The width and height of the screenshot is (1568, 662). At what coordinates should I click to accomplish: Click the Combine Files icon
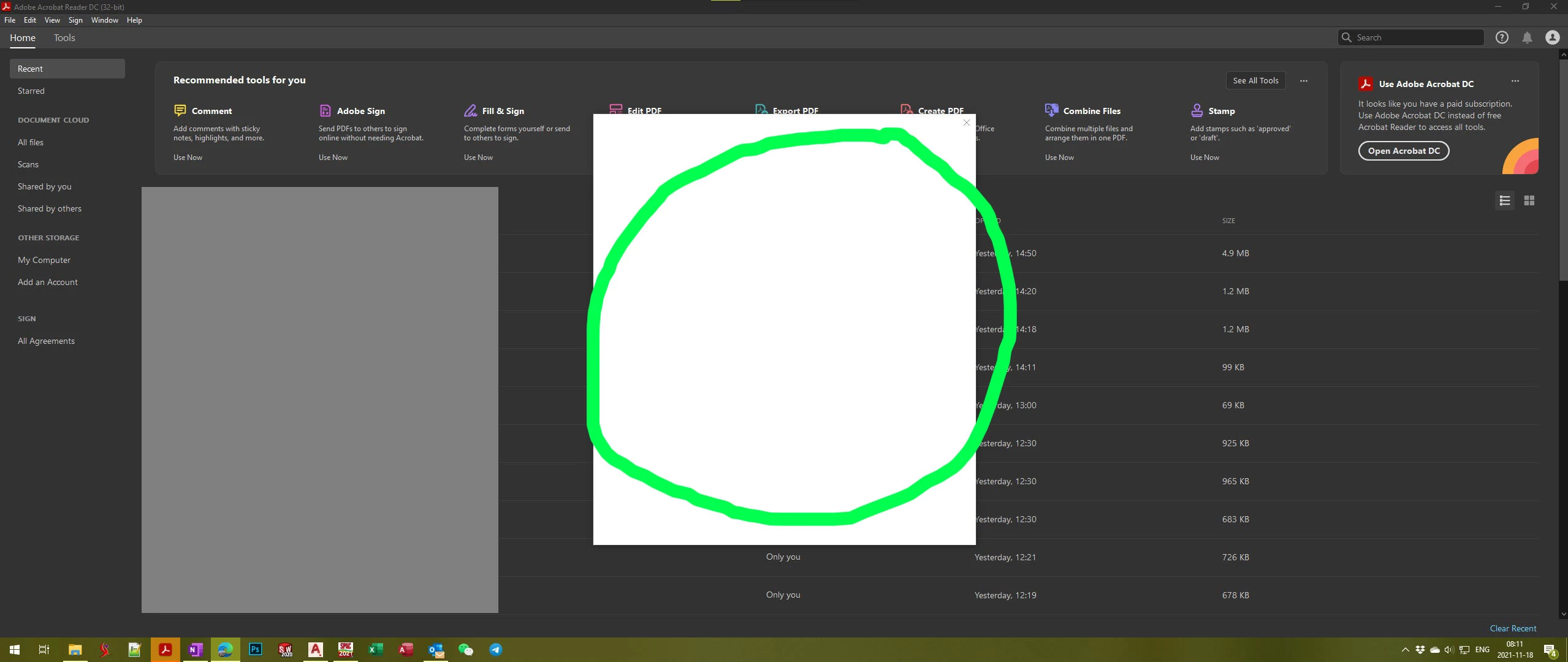pyautogui.click(x=1051, y=110)
